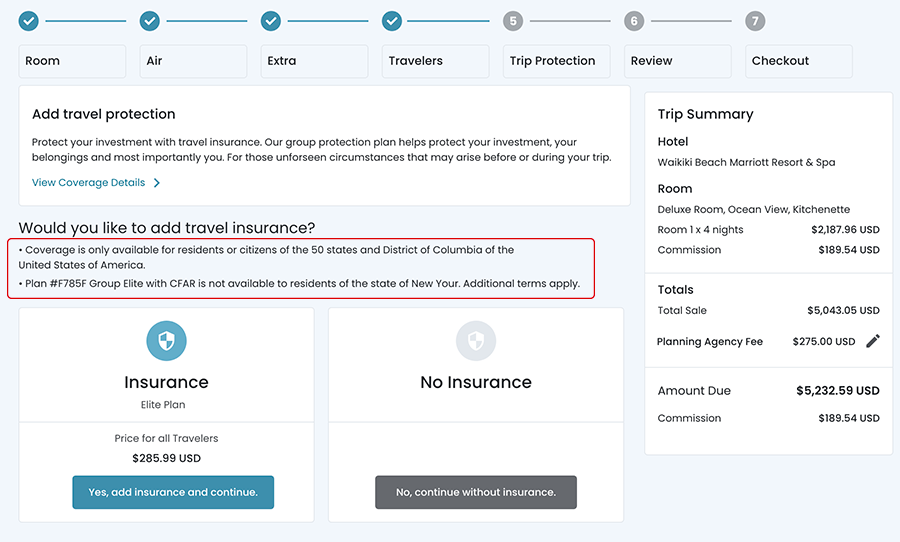The image size is (900, 542).
Task: Click the pencil icon beside Planning Agency Fee
Action: (x=873, y=341)
